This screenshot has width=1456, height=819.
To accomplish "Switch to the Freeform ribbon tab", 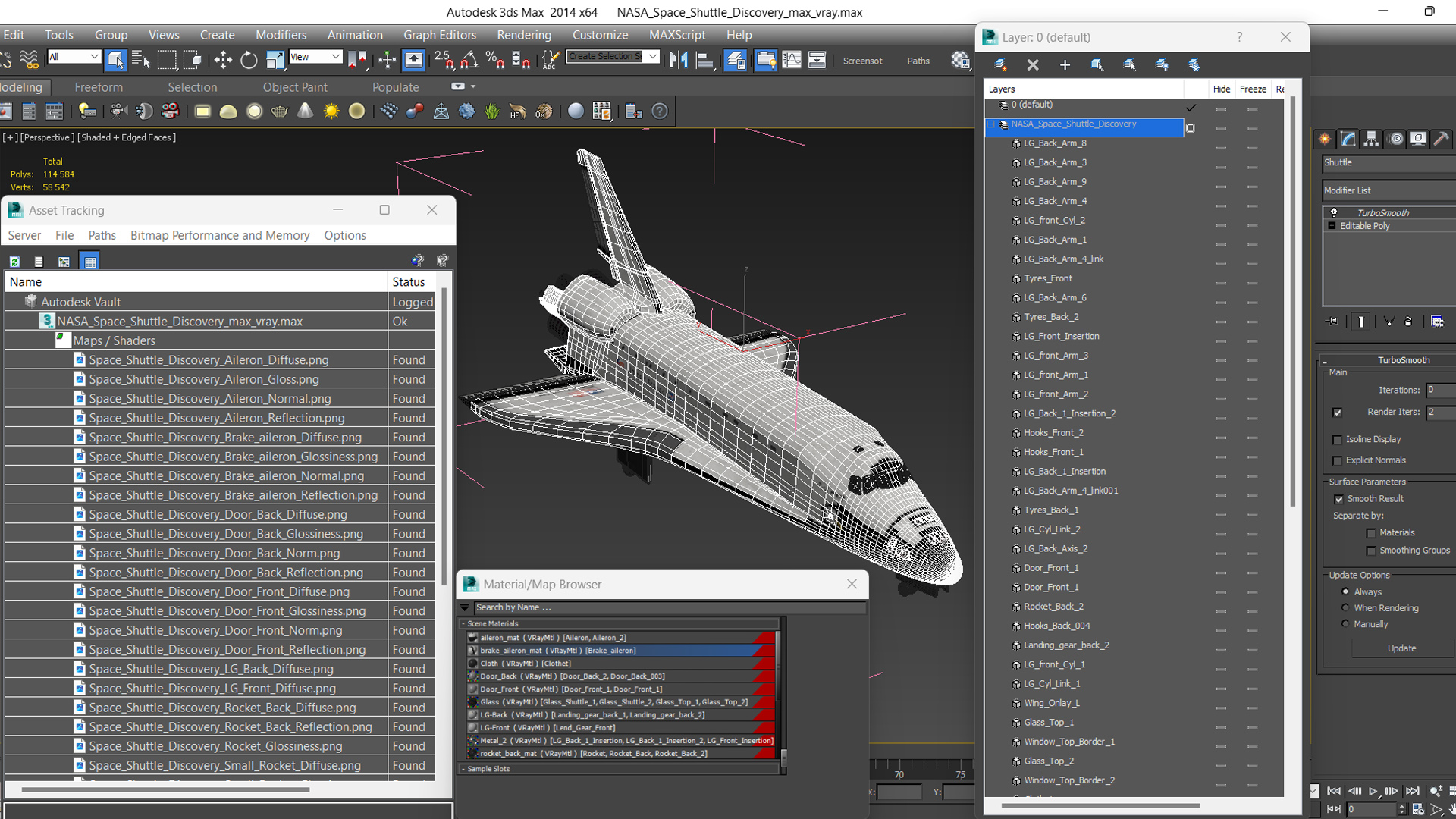I will click(x=99, y=87).
